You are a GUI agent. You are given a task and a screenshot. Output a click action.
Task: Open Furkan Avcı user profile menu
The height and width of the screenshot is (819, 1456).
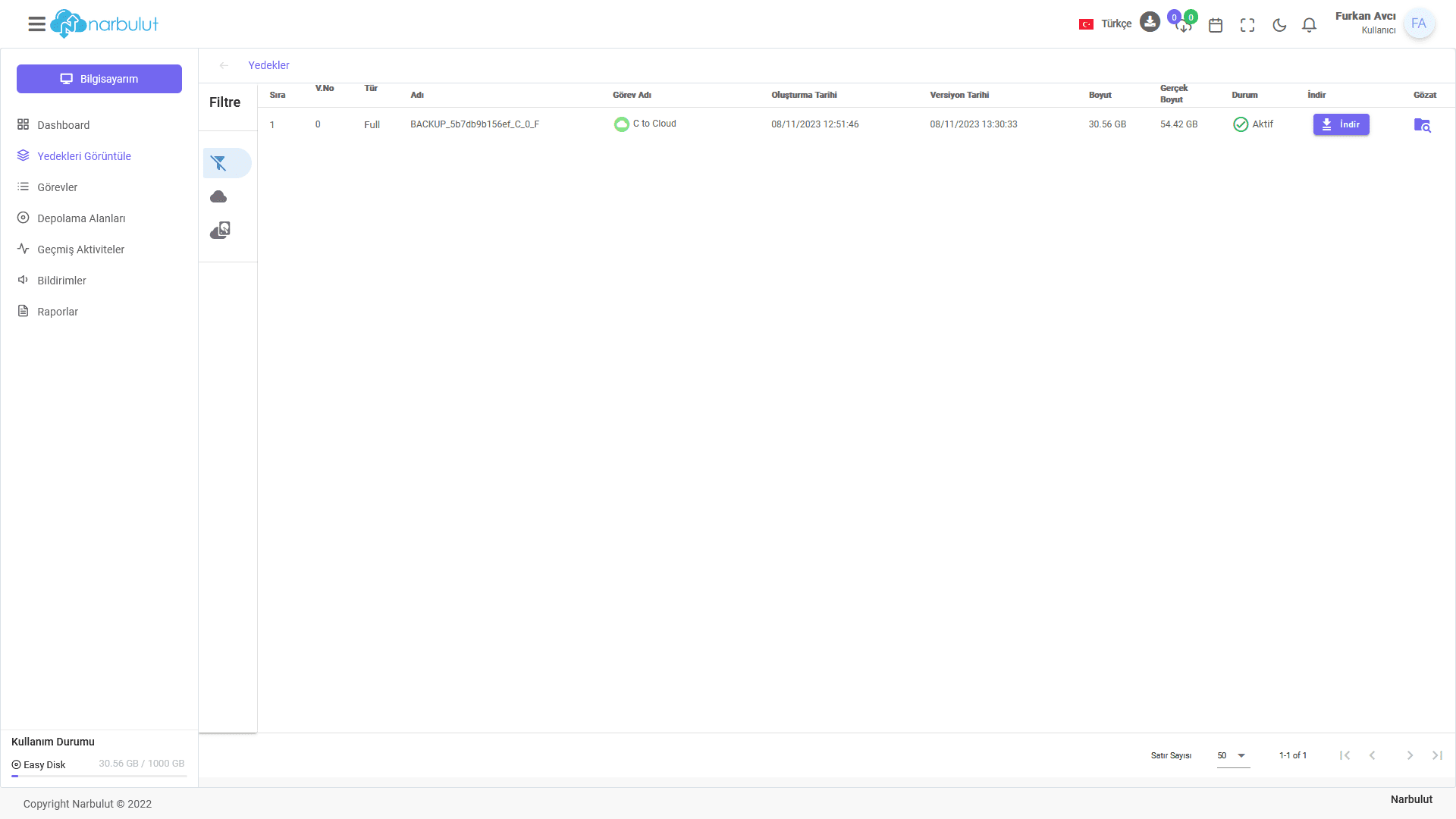(x=1418, y=24)
